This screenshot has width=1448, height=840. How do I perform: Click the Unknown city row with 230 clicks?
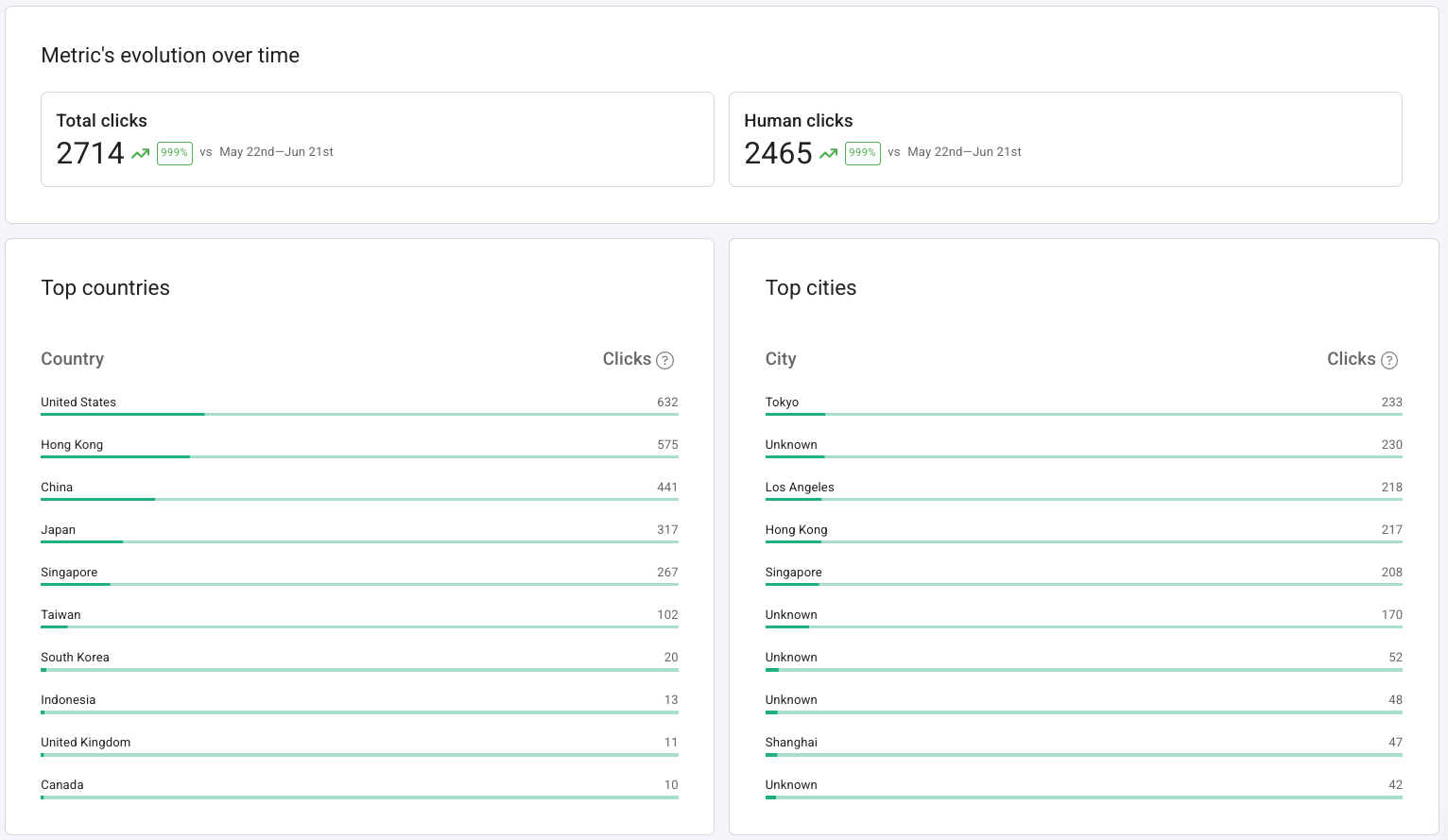tap(1084, 447)
